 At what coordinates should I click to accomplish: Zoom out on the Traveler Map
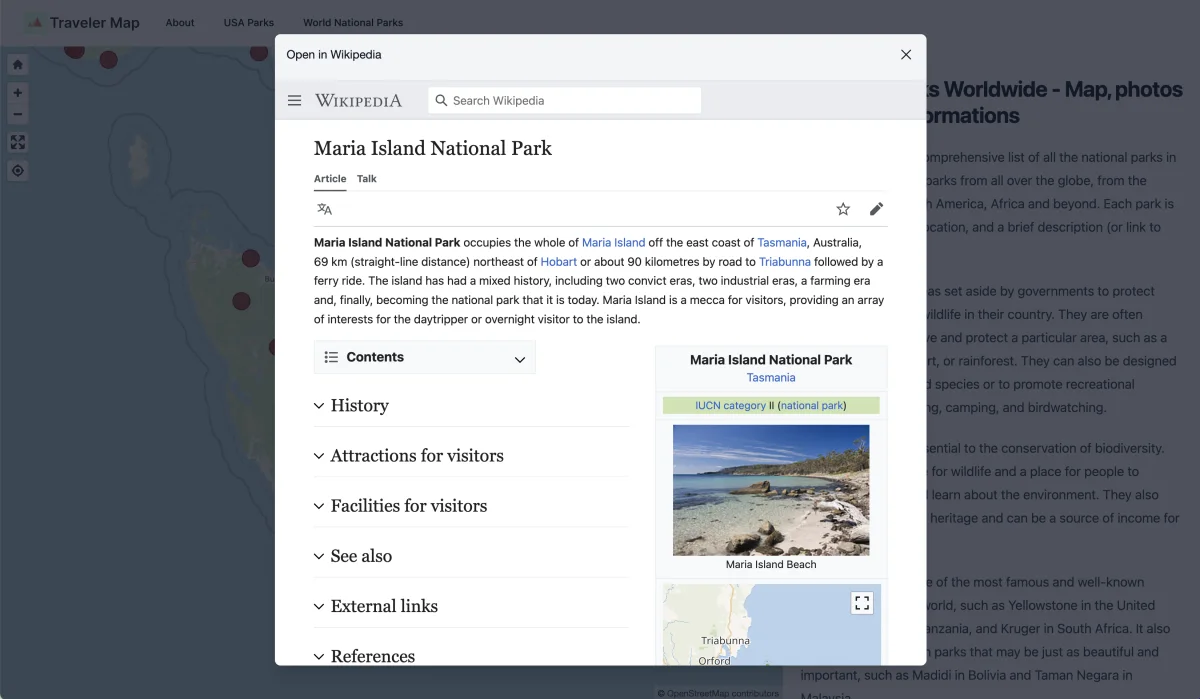(x=17, y=114)
